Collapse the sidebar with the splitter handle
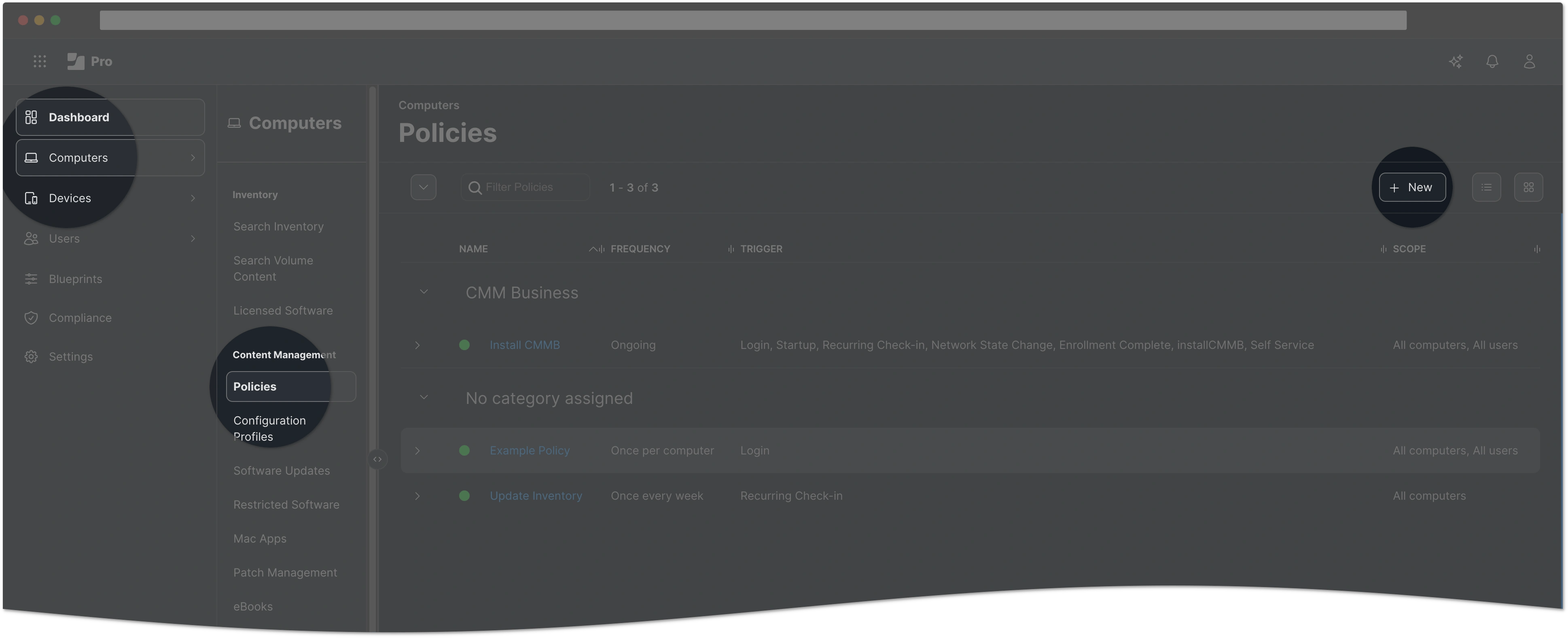 coord(377,459)
